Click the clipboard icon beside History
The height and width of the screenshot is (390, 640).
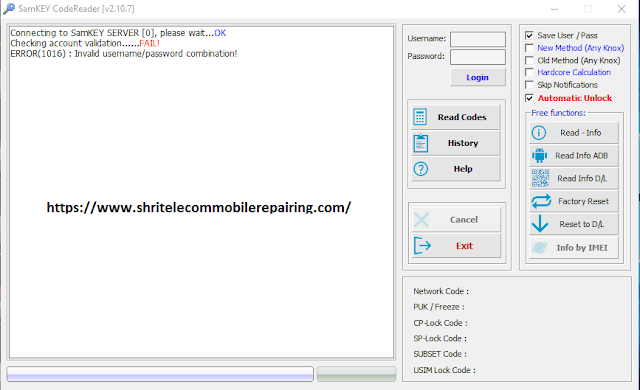pos(420,143)
